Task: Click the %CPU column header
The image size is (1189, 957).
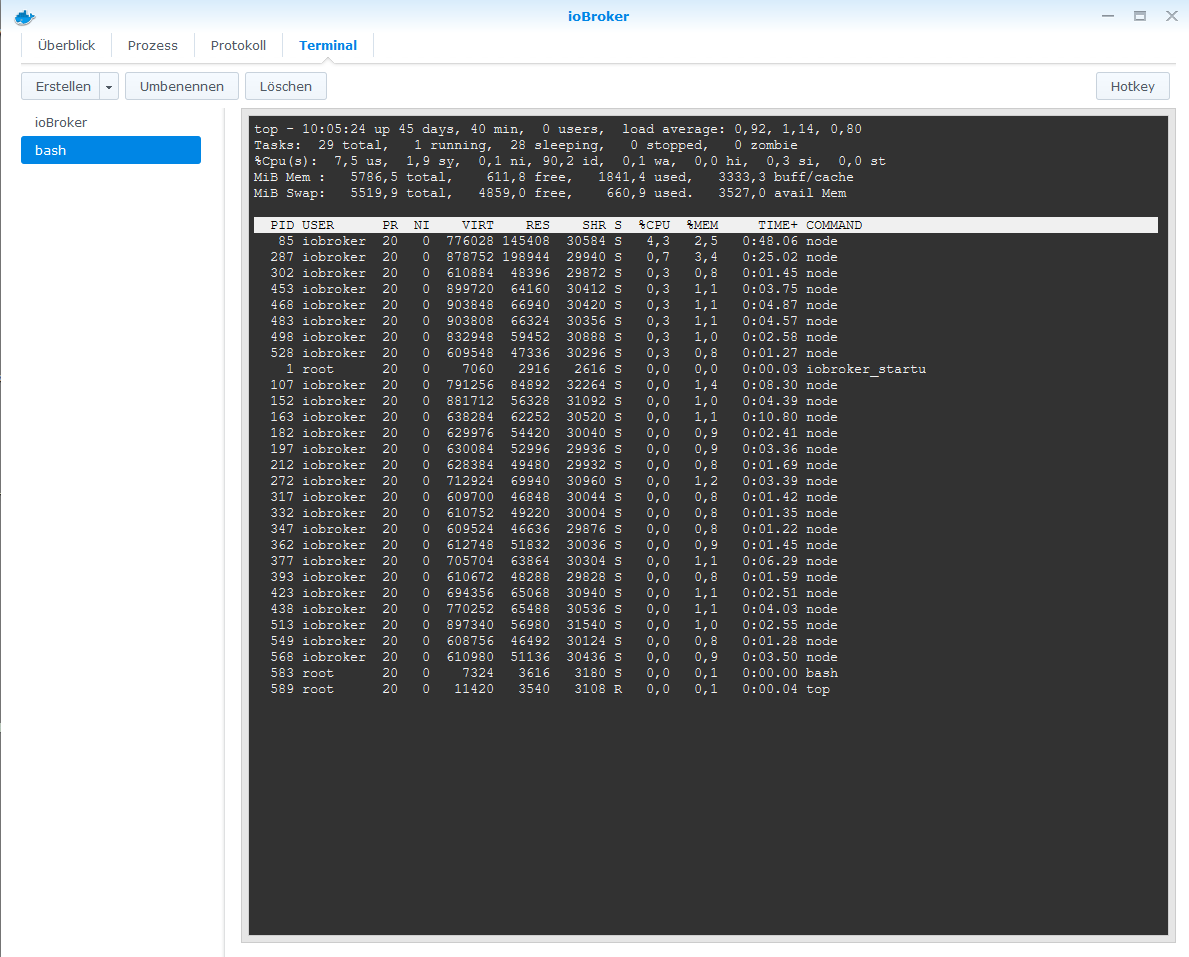Action: (x=654, y=225)
